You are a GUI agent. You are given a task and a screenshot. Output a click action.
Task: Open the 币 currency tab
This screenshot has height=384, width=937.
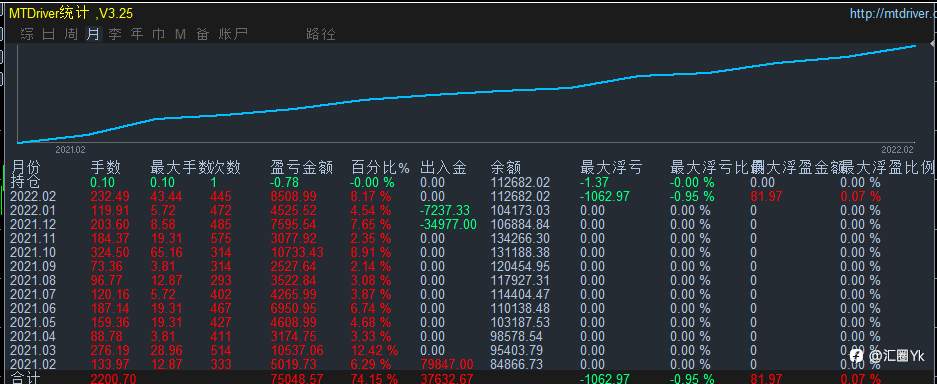click(158, 34)
